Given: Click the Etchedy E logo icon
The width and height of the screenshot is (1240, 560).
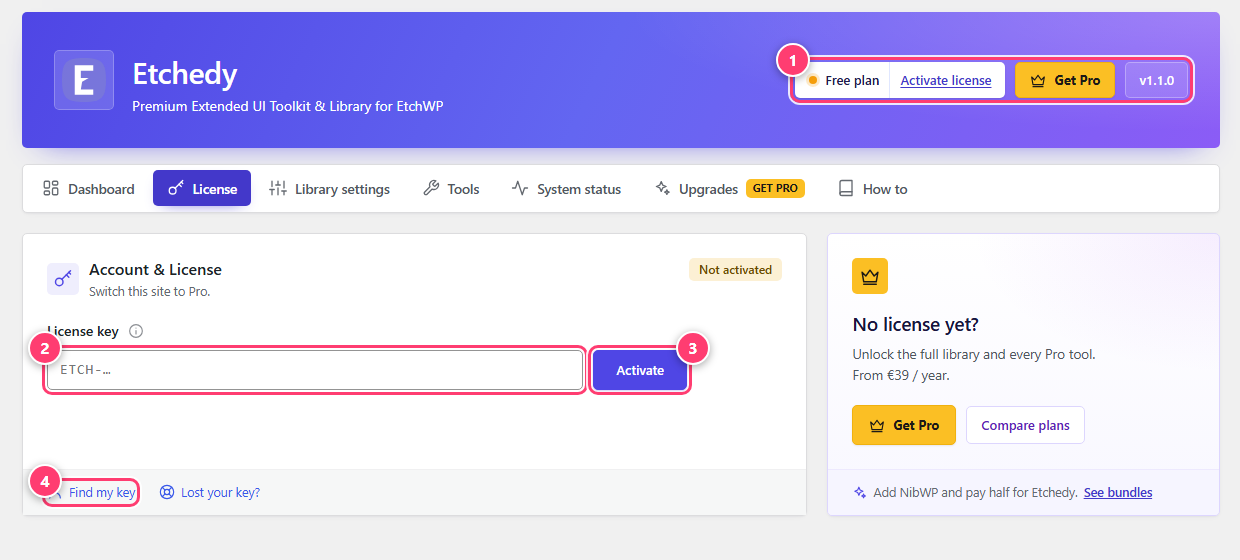Looking at the screenshot, I should [x=84, y=80].
